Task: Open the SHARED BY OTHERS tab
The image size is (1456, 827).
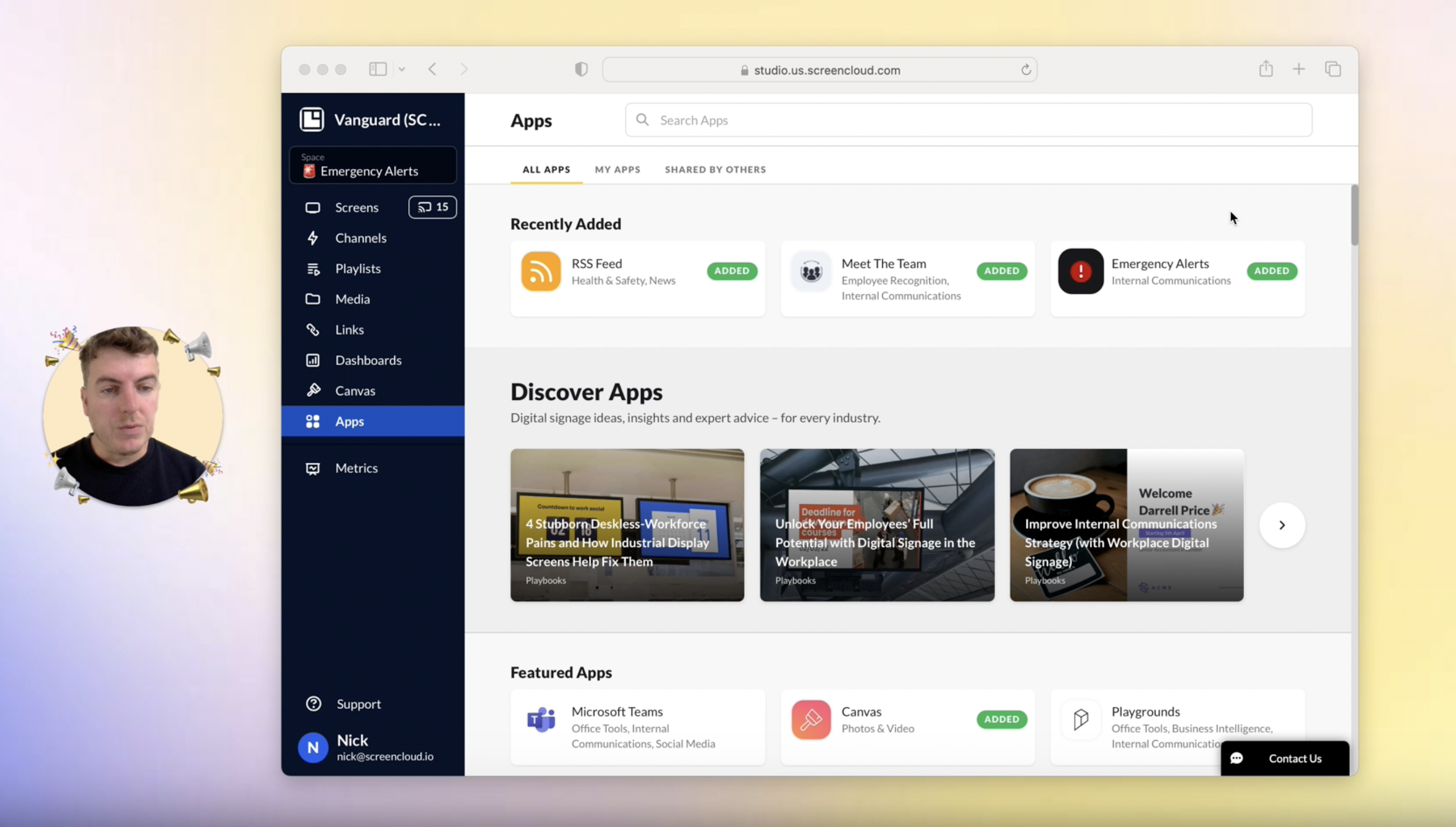Action: 715,169
